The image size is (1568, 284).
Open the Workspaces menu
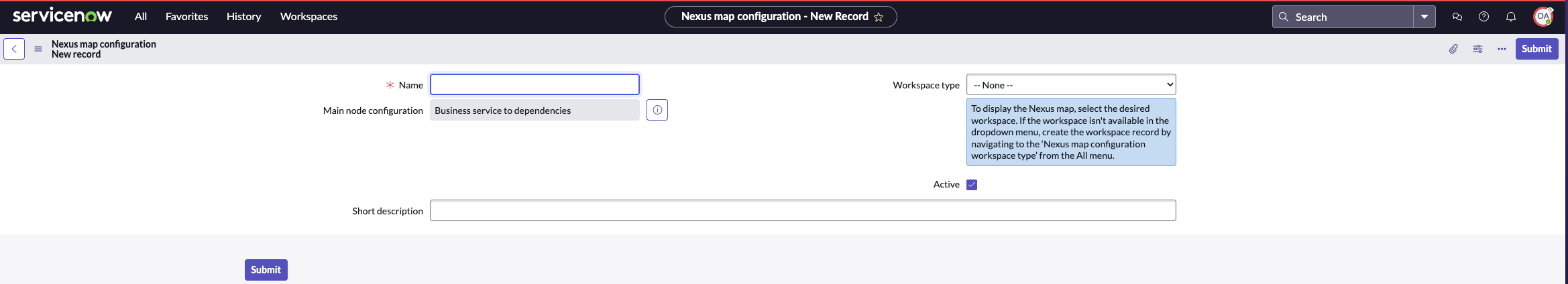pyautogui.click(x=309, y=17)
